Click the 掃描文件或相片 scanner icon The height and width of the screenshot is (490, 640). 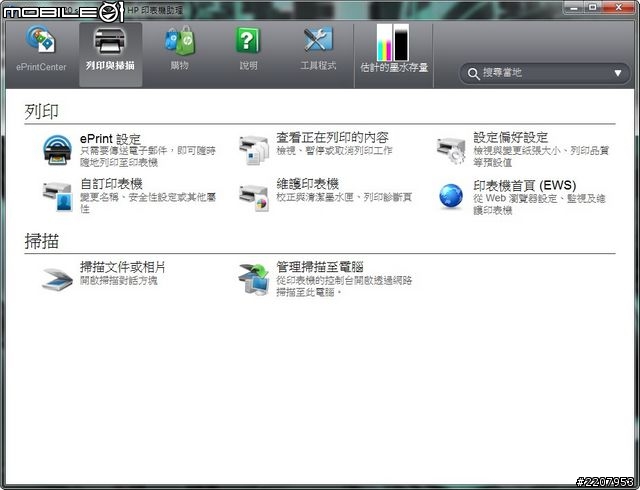58,279
